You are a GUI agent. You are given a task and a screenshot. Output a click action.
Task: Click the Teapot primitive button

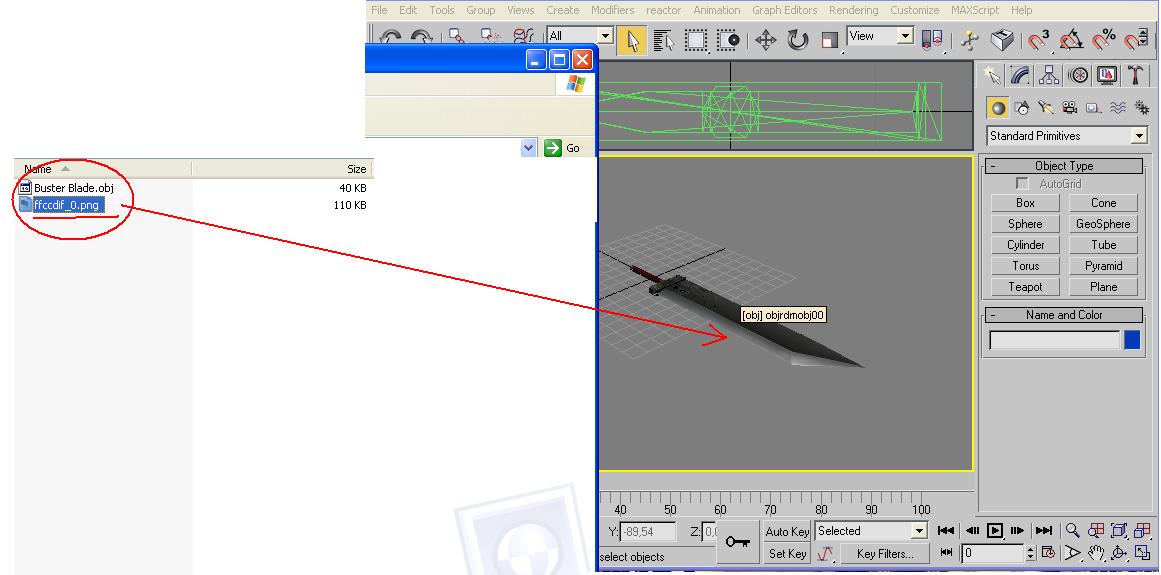click(1026, 286)
